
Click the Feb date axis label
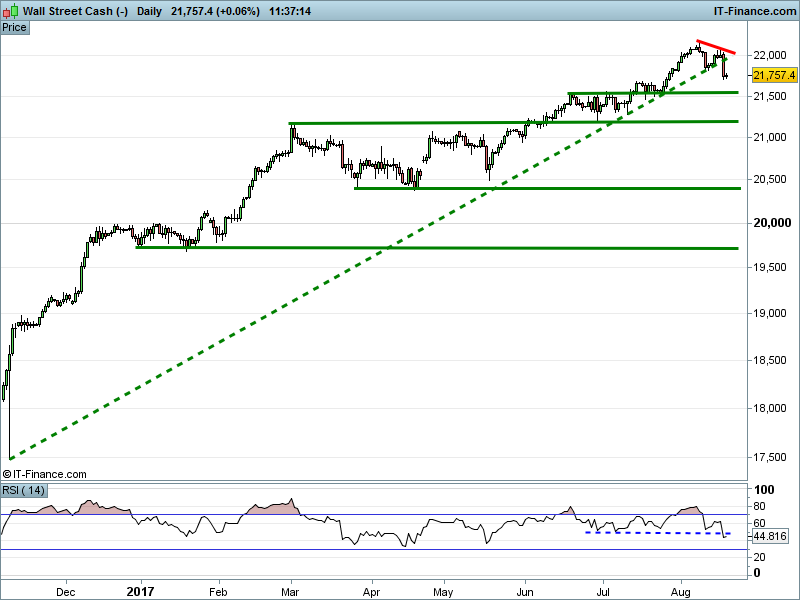click(218, 592)
